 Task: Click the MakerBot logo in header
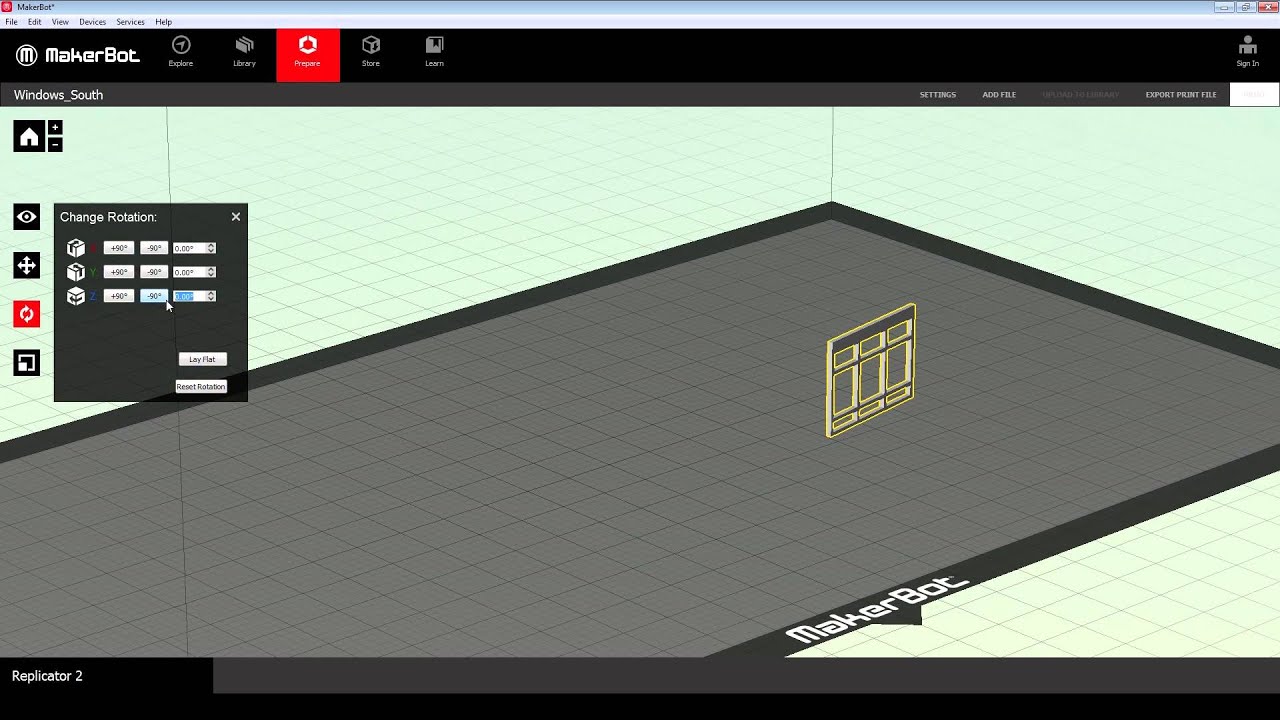click(77, 55)
